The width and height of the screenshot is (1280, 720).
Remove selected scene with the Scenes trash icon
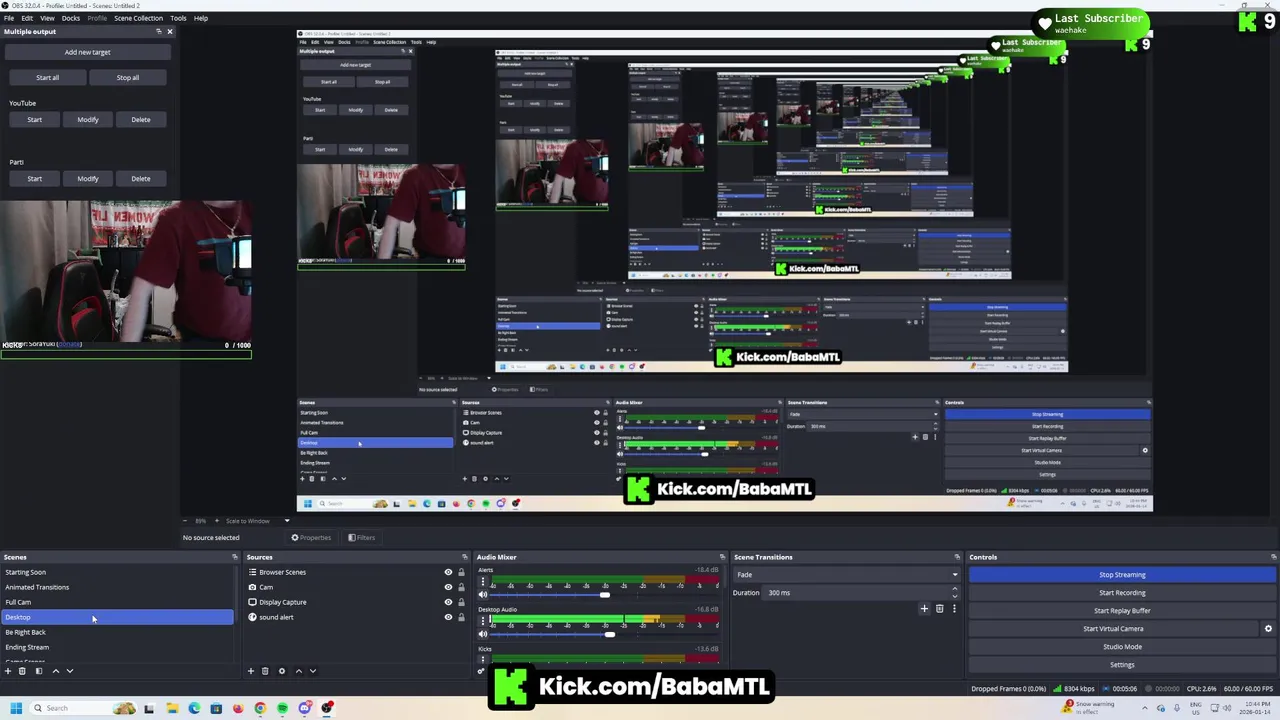click(22, 671)
